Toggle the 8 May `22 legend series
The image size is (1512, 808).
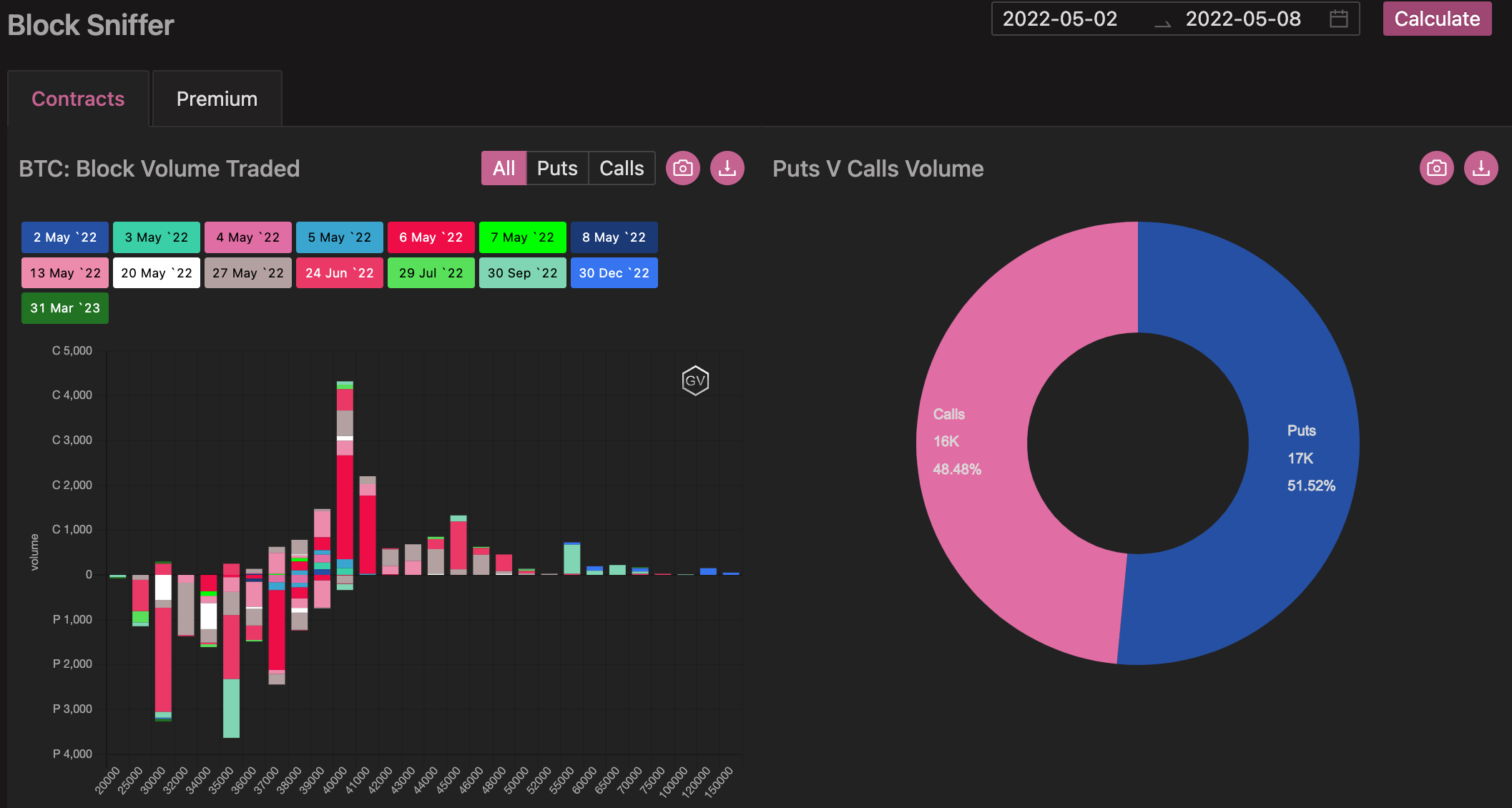[x=614, y=237]
